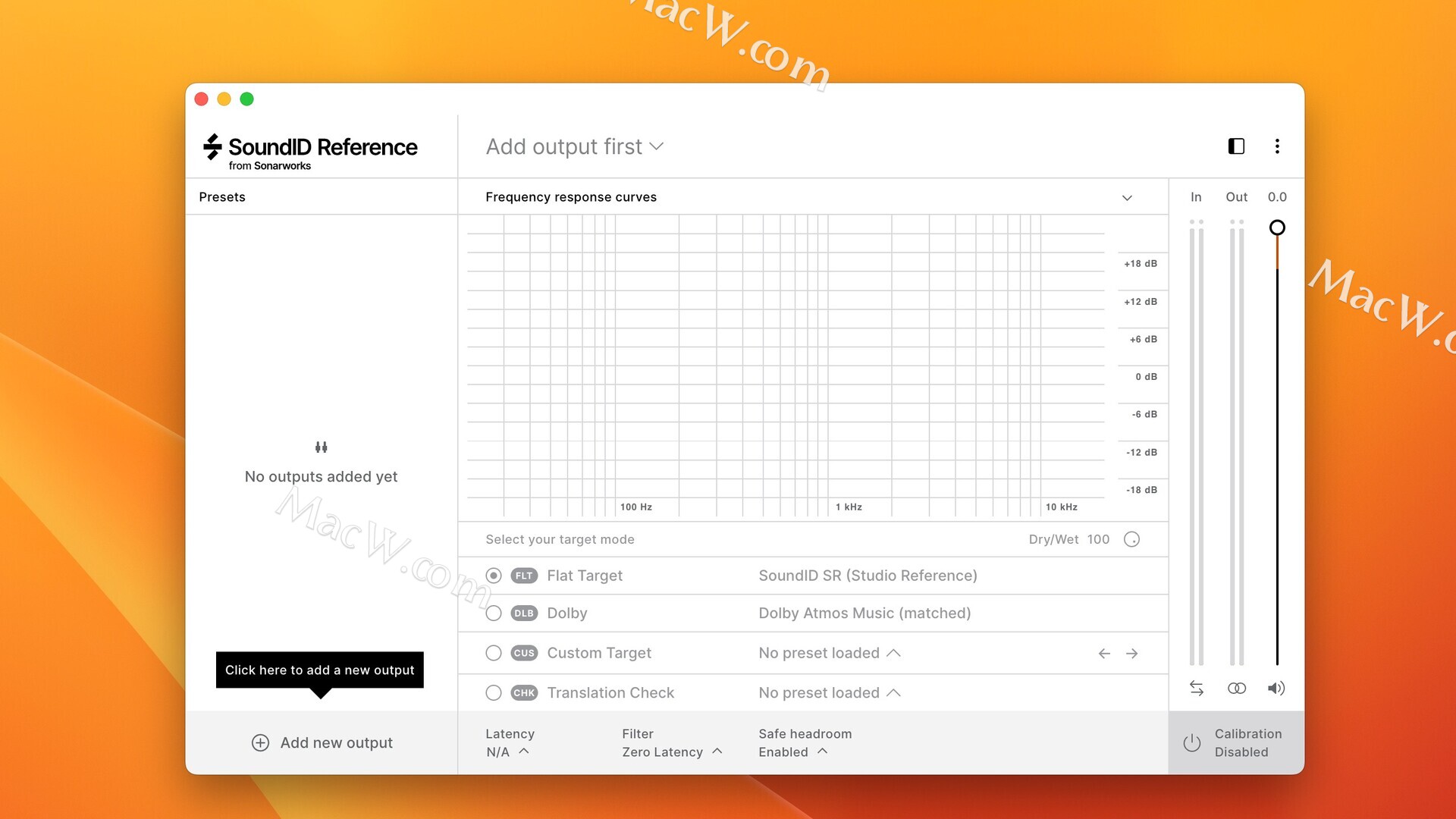
Task: Go to next custom target preset arrow
Action: (x=1131, y=654)
